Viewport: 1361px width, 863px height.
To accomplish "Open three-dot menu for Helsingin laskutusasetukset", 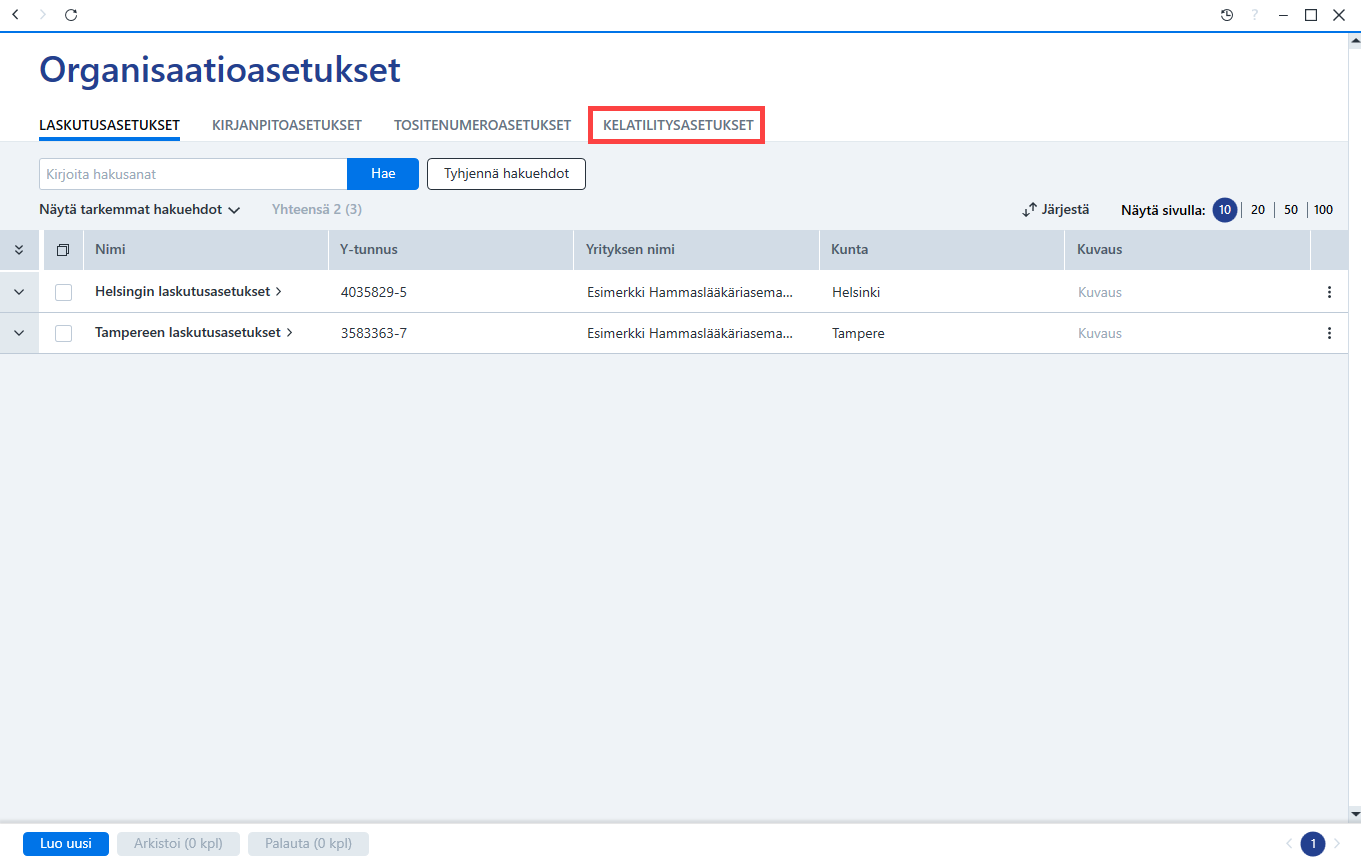I will [x=1329, y=292].
